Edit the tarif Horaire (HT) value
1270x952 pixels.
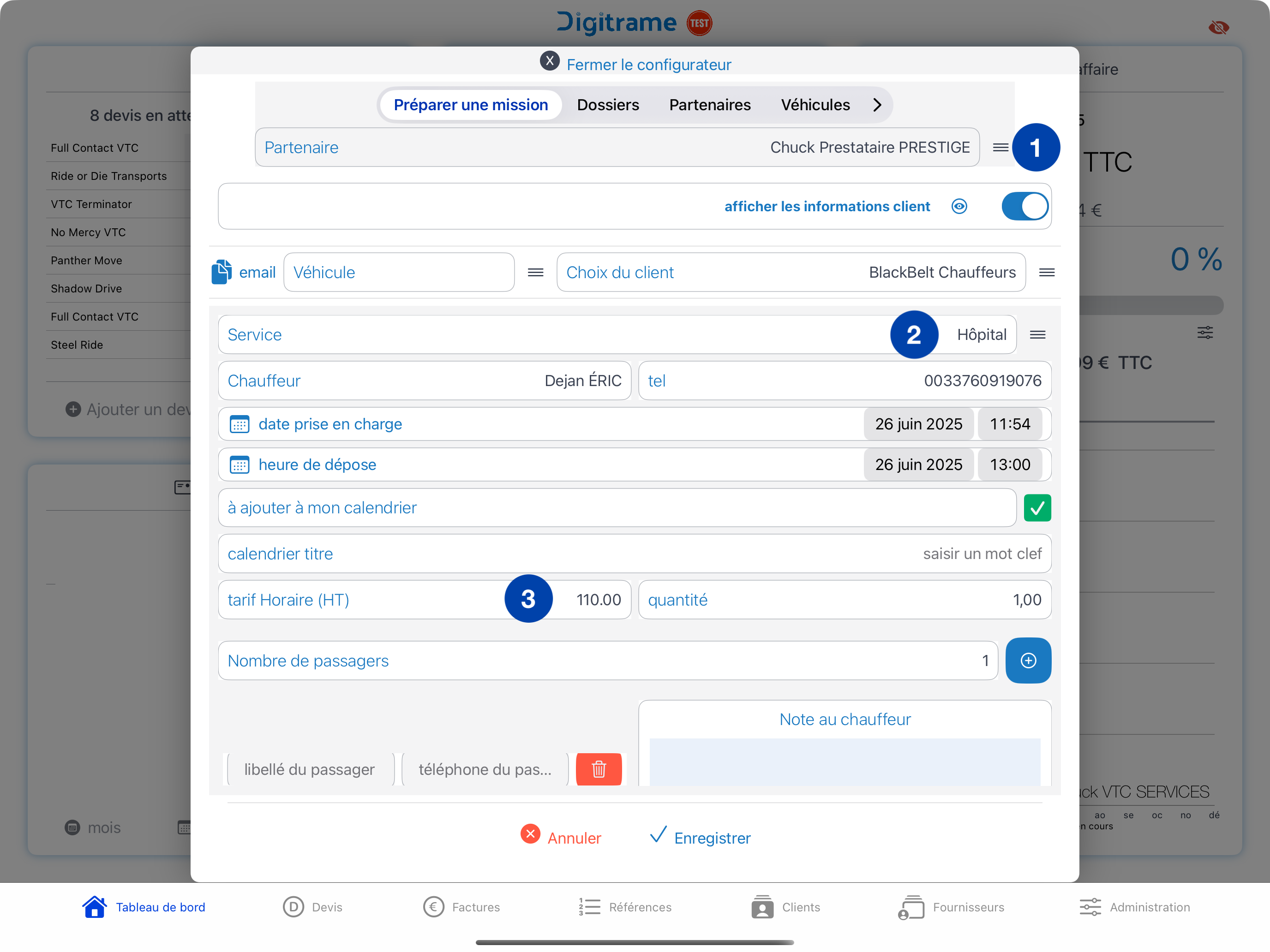tap(425, 600)
